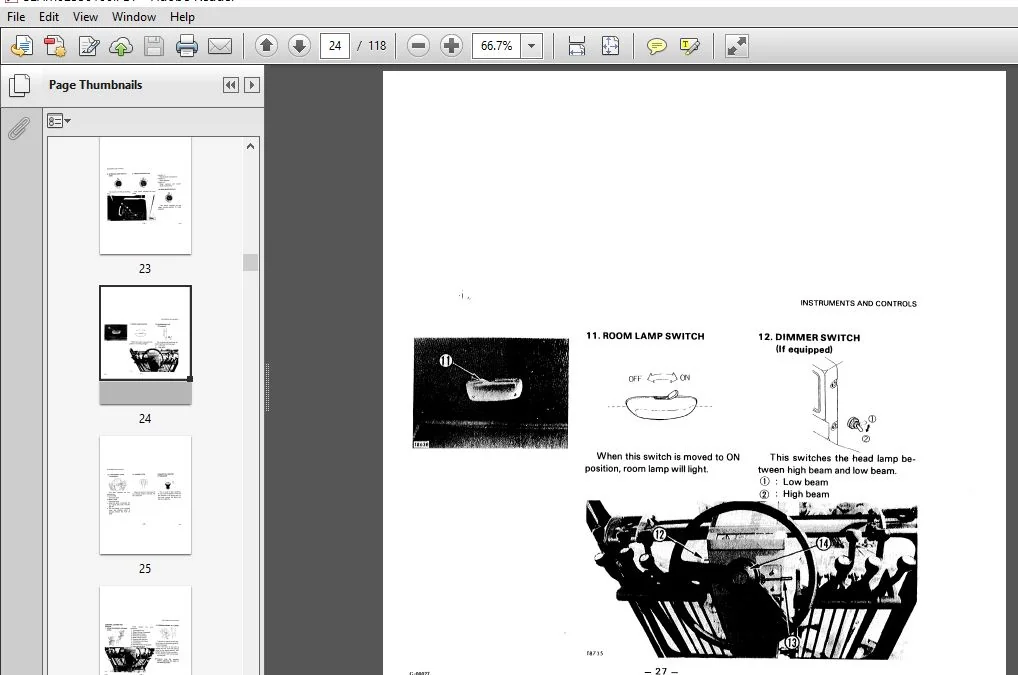Select page 23 thumbnail
Screen dimensions: 1018x675
(145, 195)
